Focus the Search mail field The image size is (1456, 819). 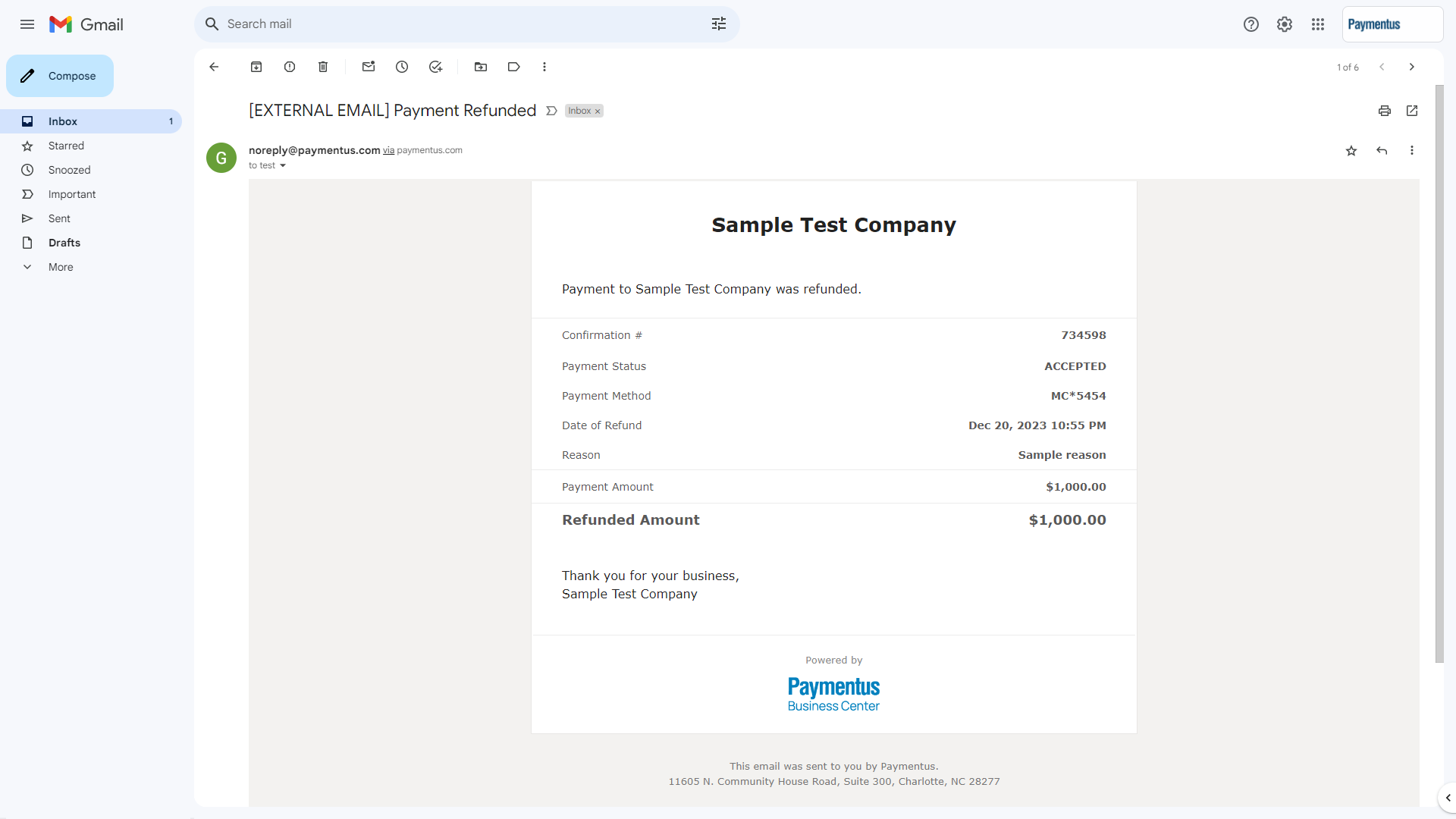tap(455, 24)
